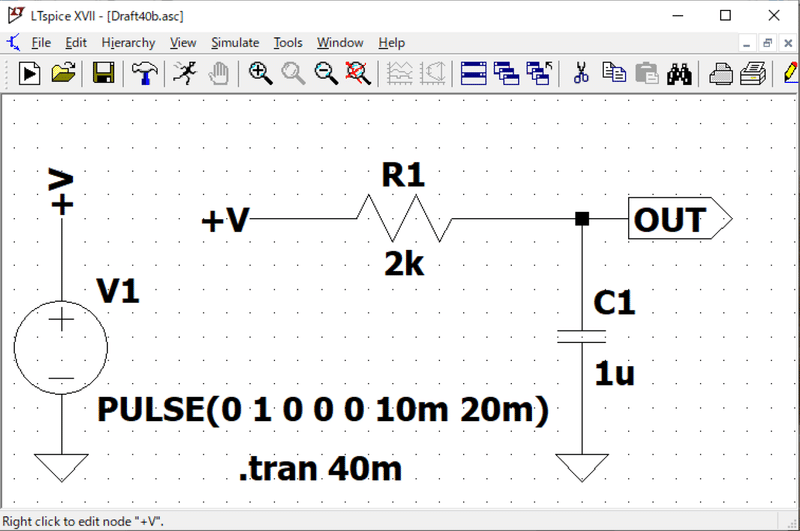Click the Close All Windows icon
This screenshot has width=800, height=531.
pyautogui.click(x=540, y=74)
